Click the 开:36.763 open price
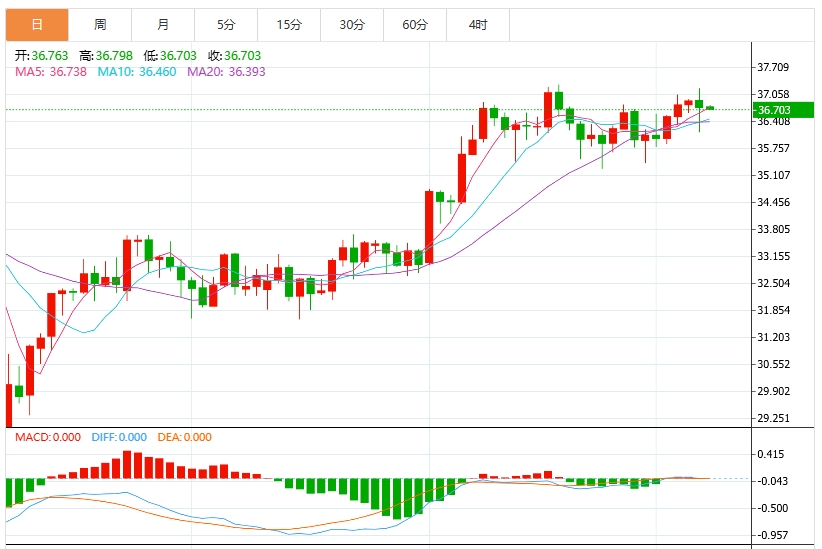 41,56
